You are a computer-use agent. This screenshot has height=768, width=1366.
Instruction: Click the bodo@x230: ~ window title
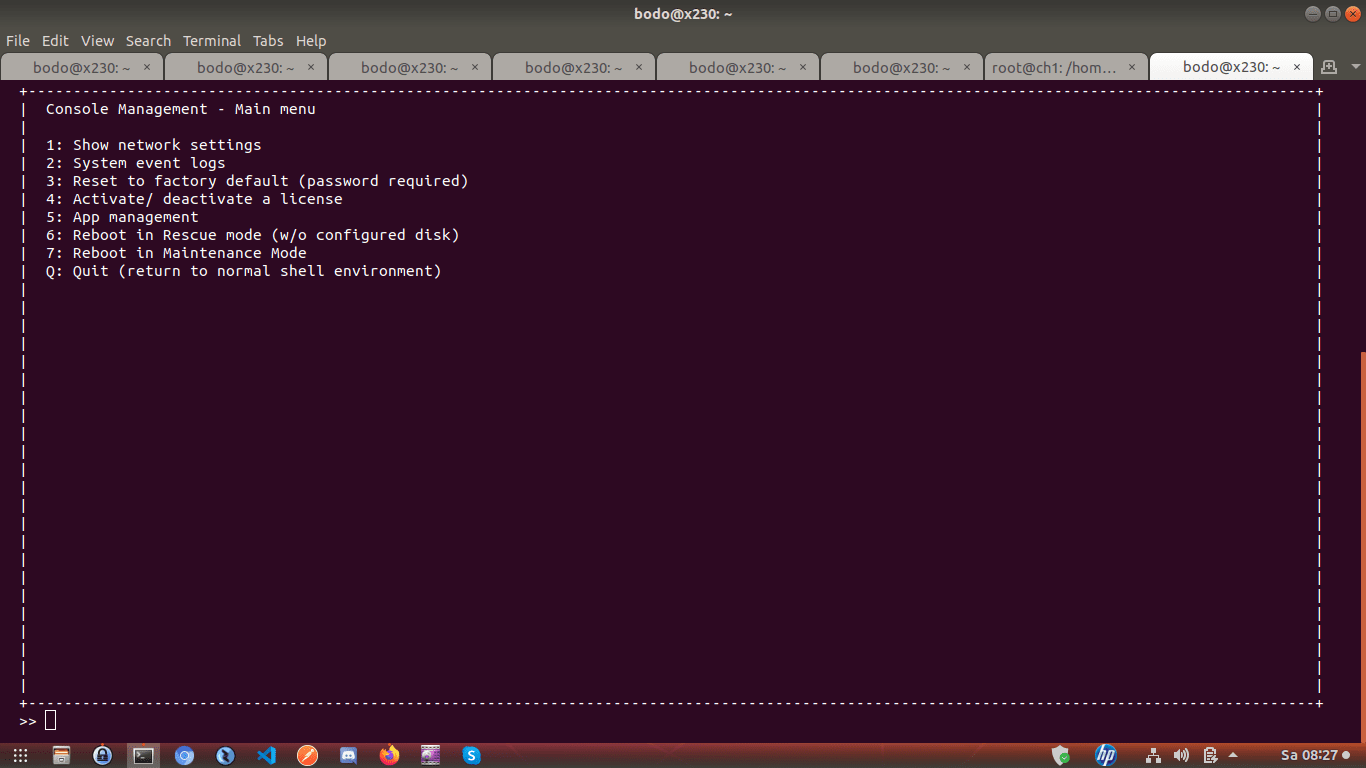click(683, 13)
